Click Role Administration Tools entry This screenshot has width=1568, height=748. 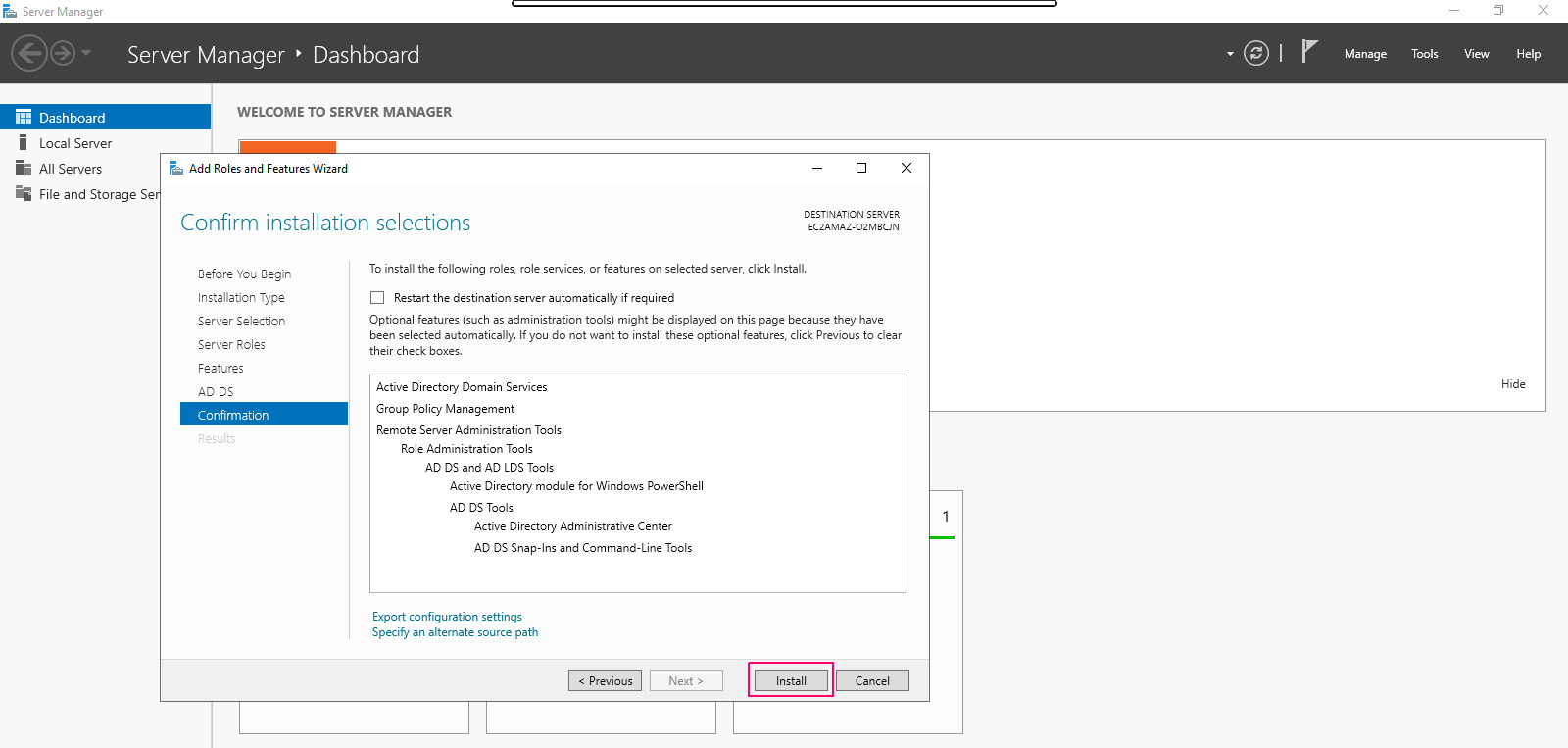click(x=466, y=449)
